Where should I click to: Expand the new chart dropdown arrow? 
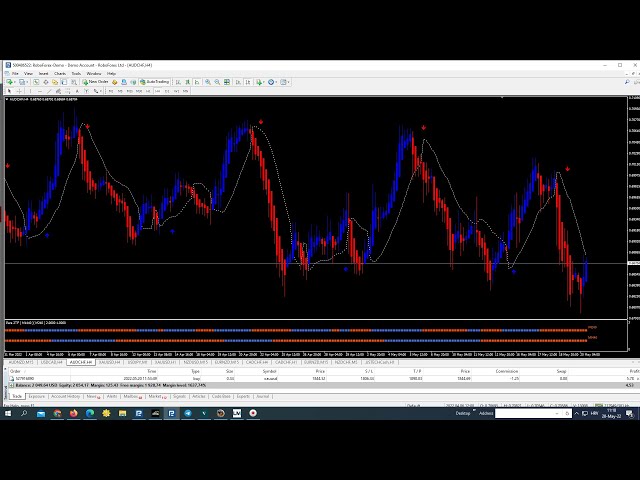coord(17,82)
